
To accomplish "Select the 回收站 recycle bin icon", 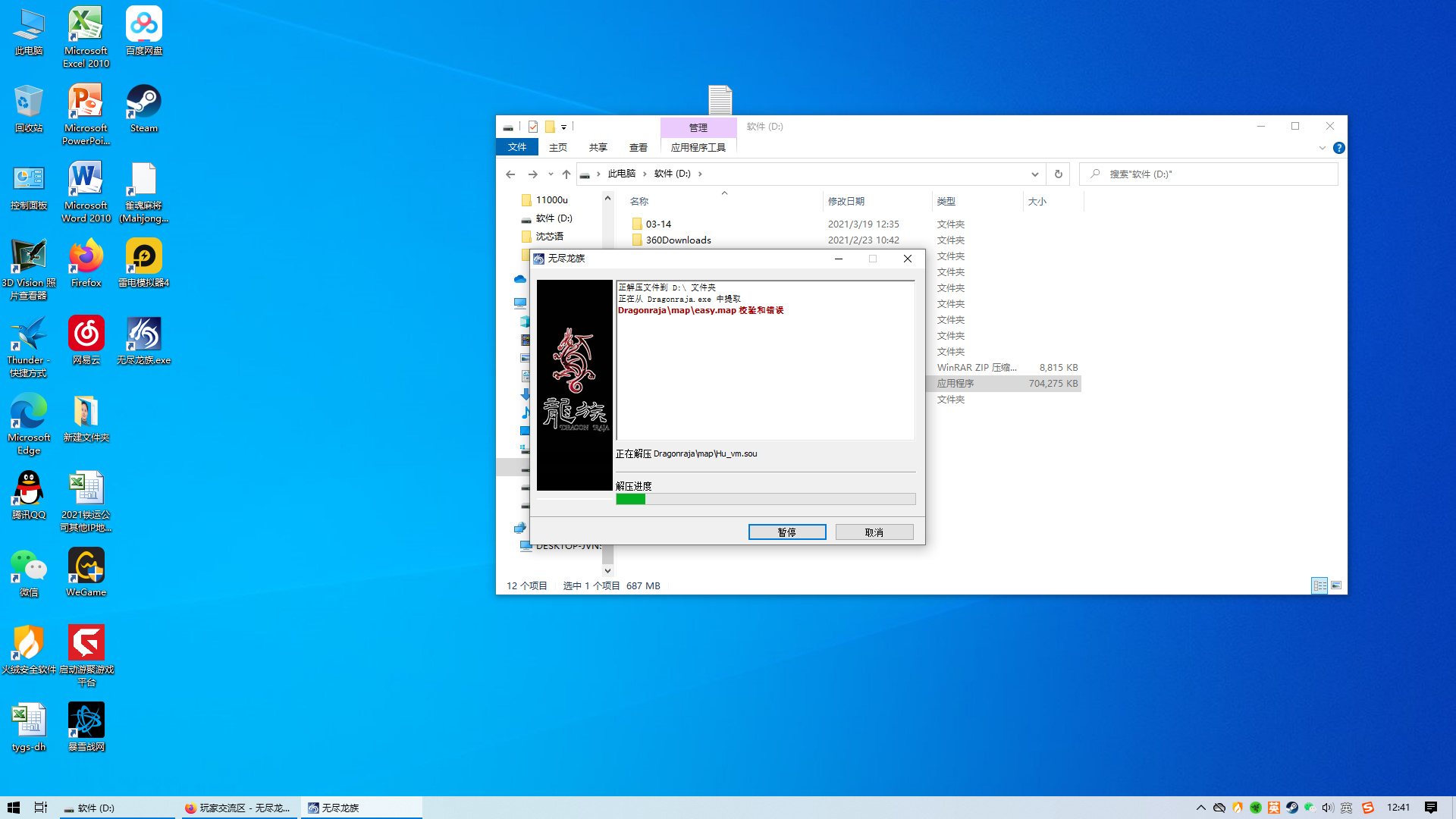I will 29,108.
